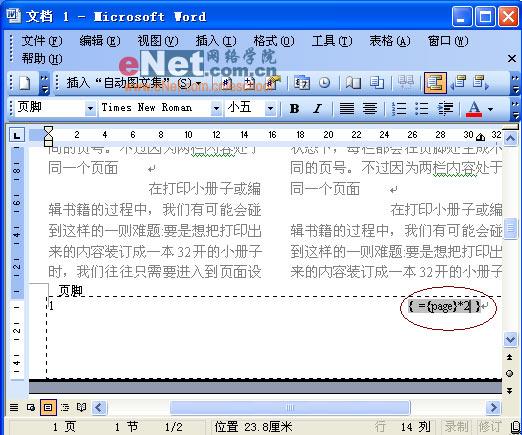
Task: Toggle Show/Hide Document Text icon
Action: 377,83
